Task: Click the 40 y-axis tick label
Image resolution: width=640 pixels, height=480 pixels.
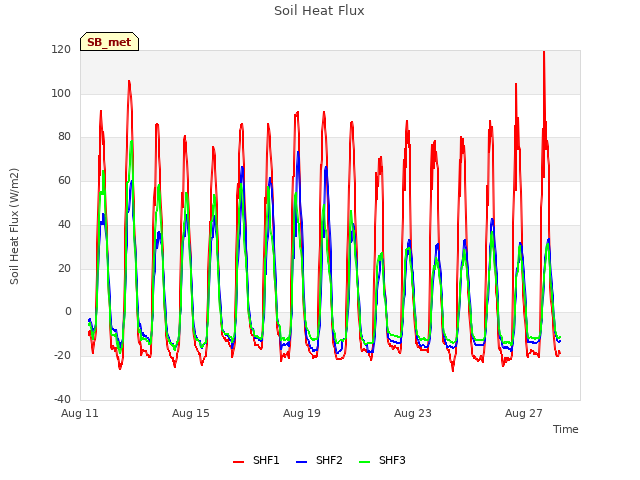Action: [x=64, y=224]
